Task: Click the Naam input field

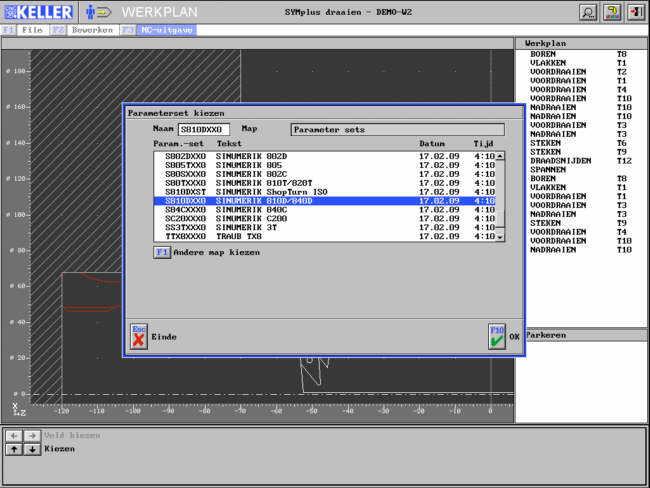Action: click(204, 129)
